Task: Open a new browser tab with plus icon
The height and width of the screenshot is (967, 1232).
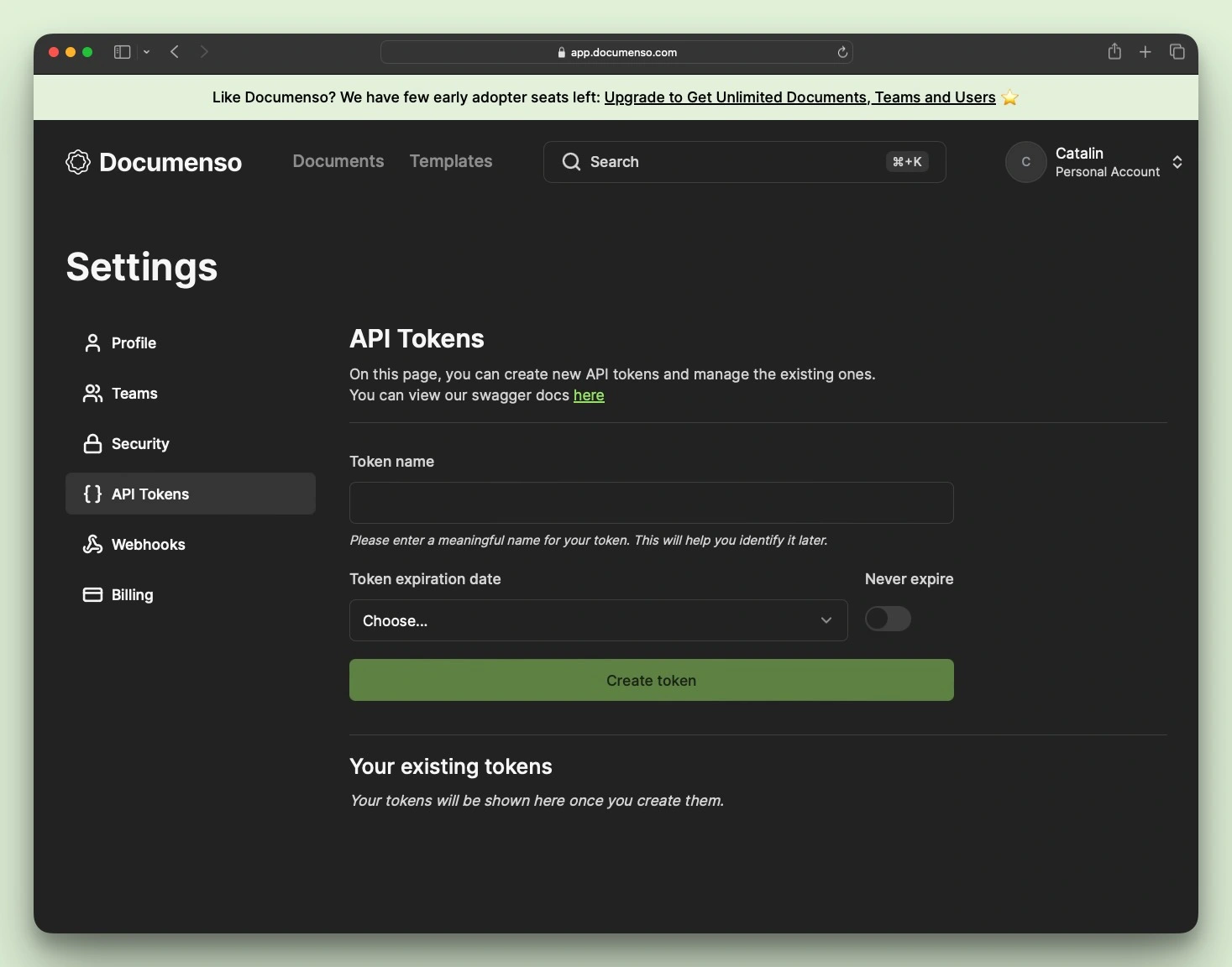Action: (x=1145, y=52)
